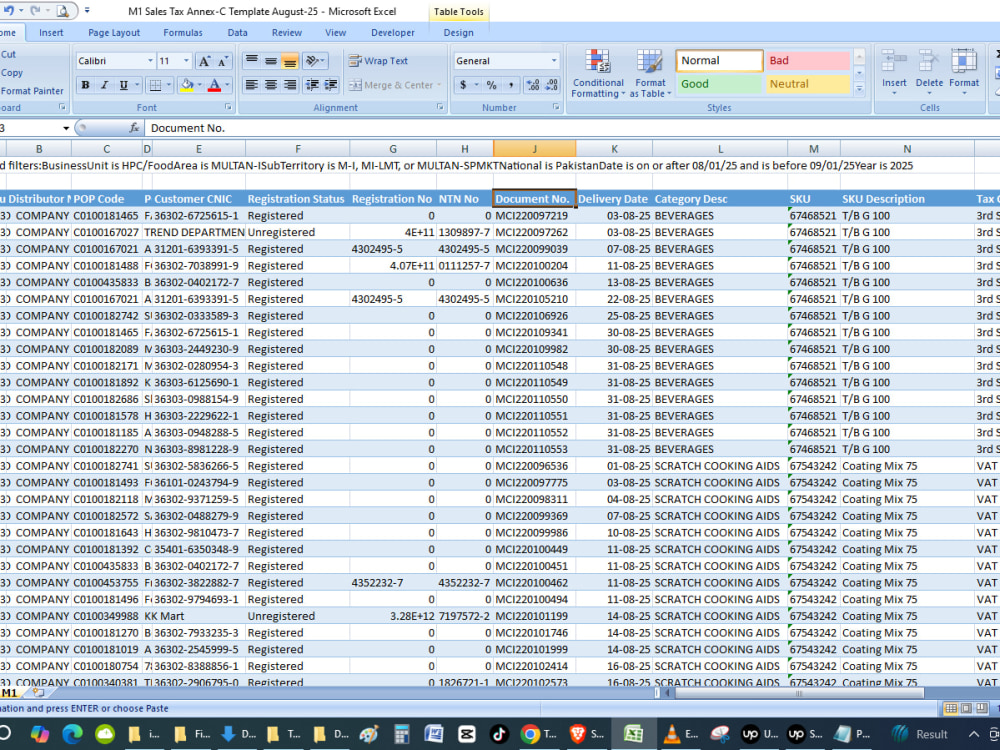Apply Normal cell style
The width and height of the screenshot is (1000, 750).
click(719, 61)
